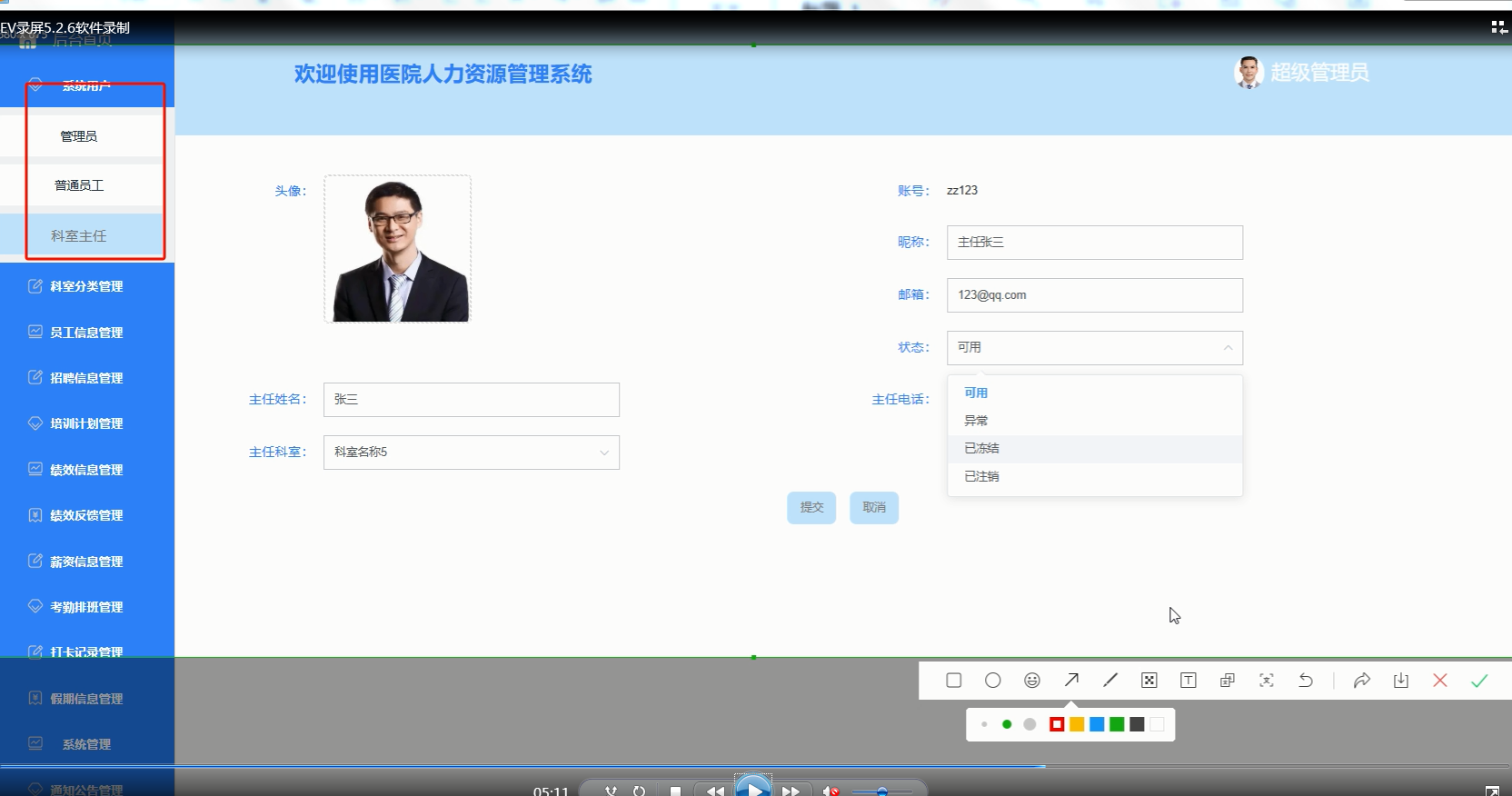Open 科室分类管理 in the sidebar
The height and width of the screenshot is (796, 1512).
[87, 286]
